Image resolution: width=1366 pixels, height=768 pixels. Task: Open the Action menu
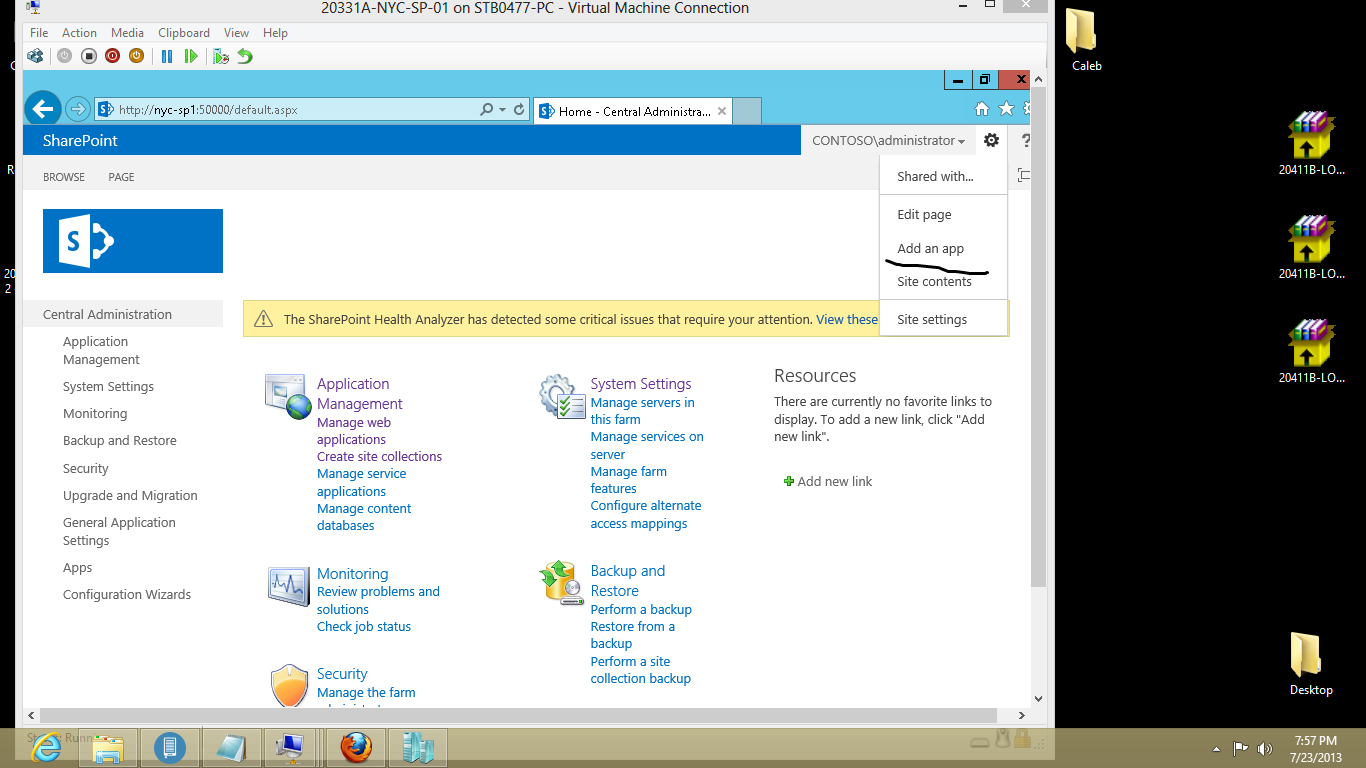[80, 33]
